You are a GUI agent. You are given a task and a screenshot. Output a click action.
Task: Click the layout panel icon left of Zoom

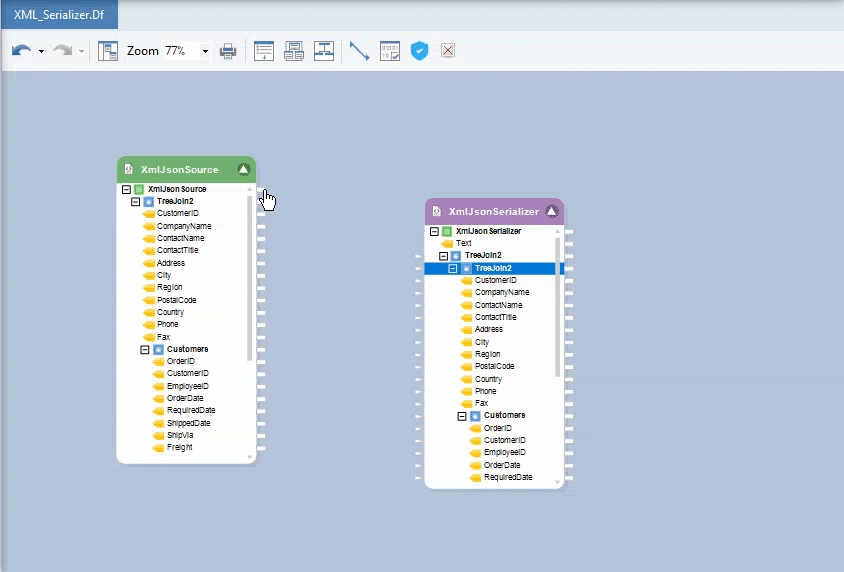coord(108,51)
